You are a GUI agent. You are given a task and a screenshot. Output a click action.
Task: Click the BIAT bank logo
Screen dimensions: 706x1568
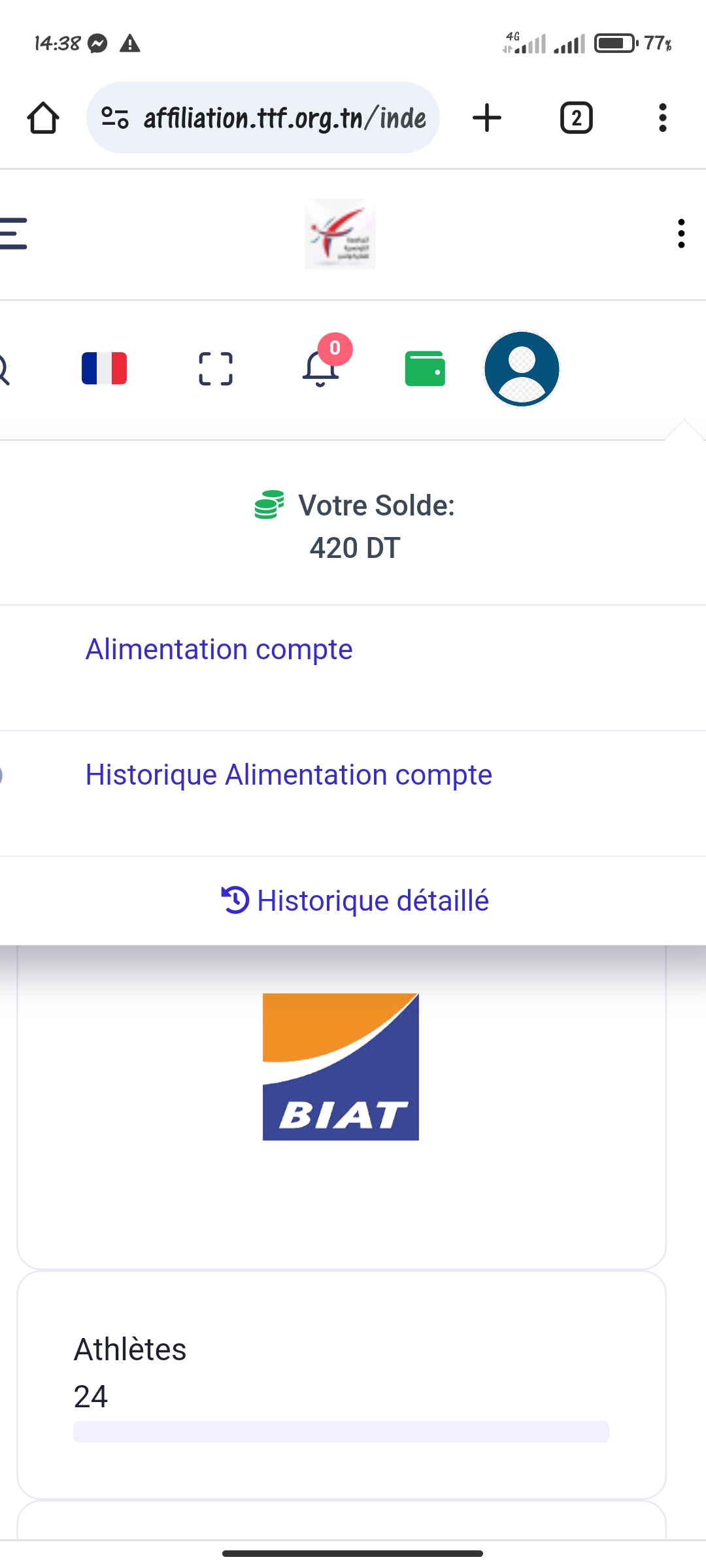pyautogui.click(x=341, y=1067)
